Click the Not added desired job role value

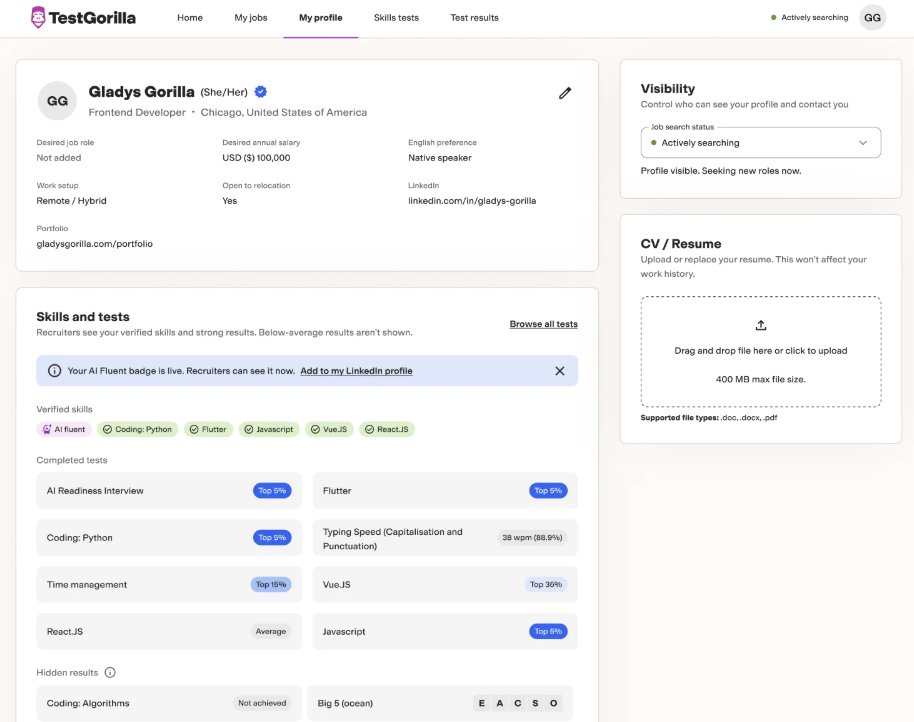[59, 158]
